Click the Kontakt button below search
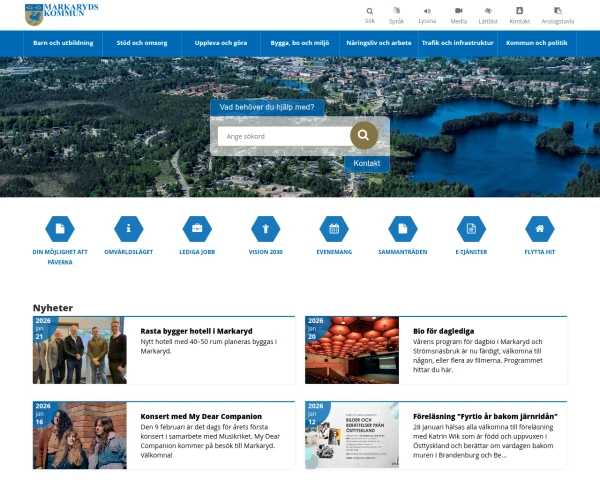 tap(367, 163)
